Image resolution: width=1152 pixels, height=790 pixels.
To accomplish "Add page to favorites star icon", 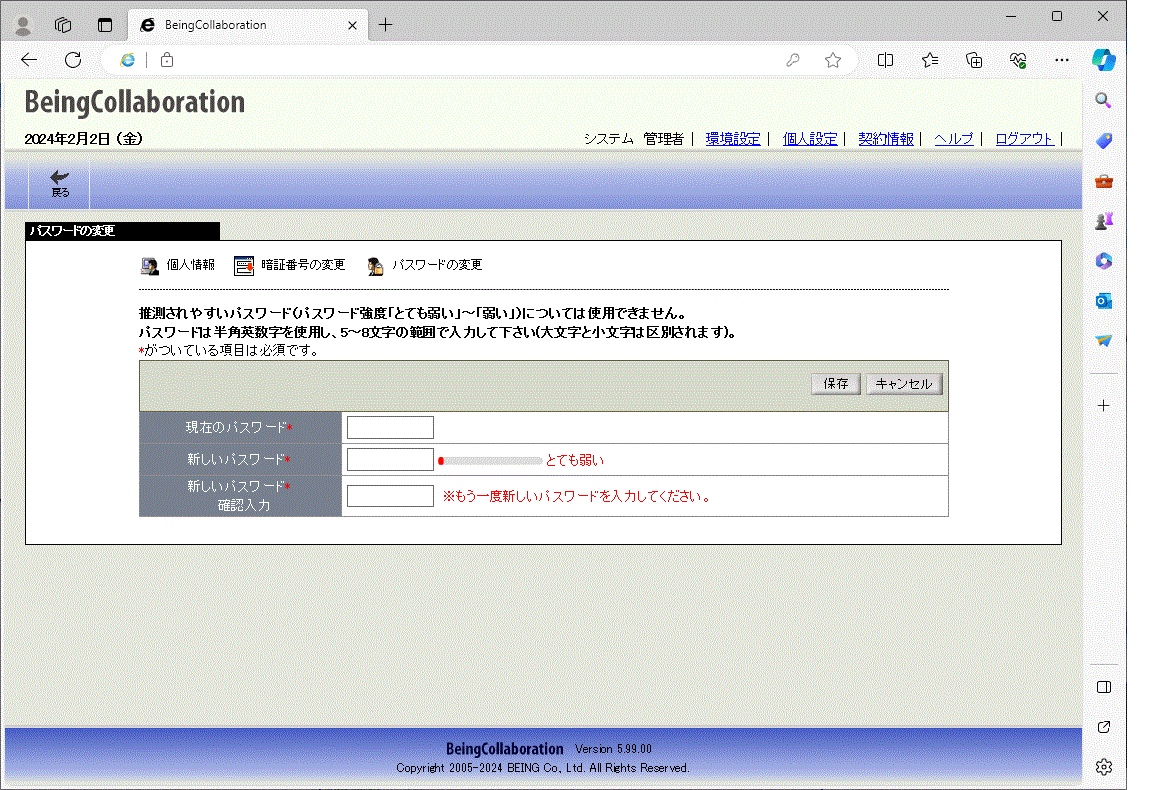I will [x=832, y=60].
